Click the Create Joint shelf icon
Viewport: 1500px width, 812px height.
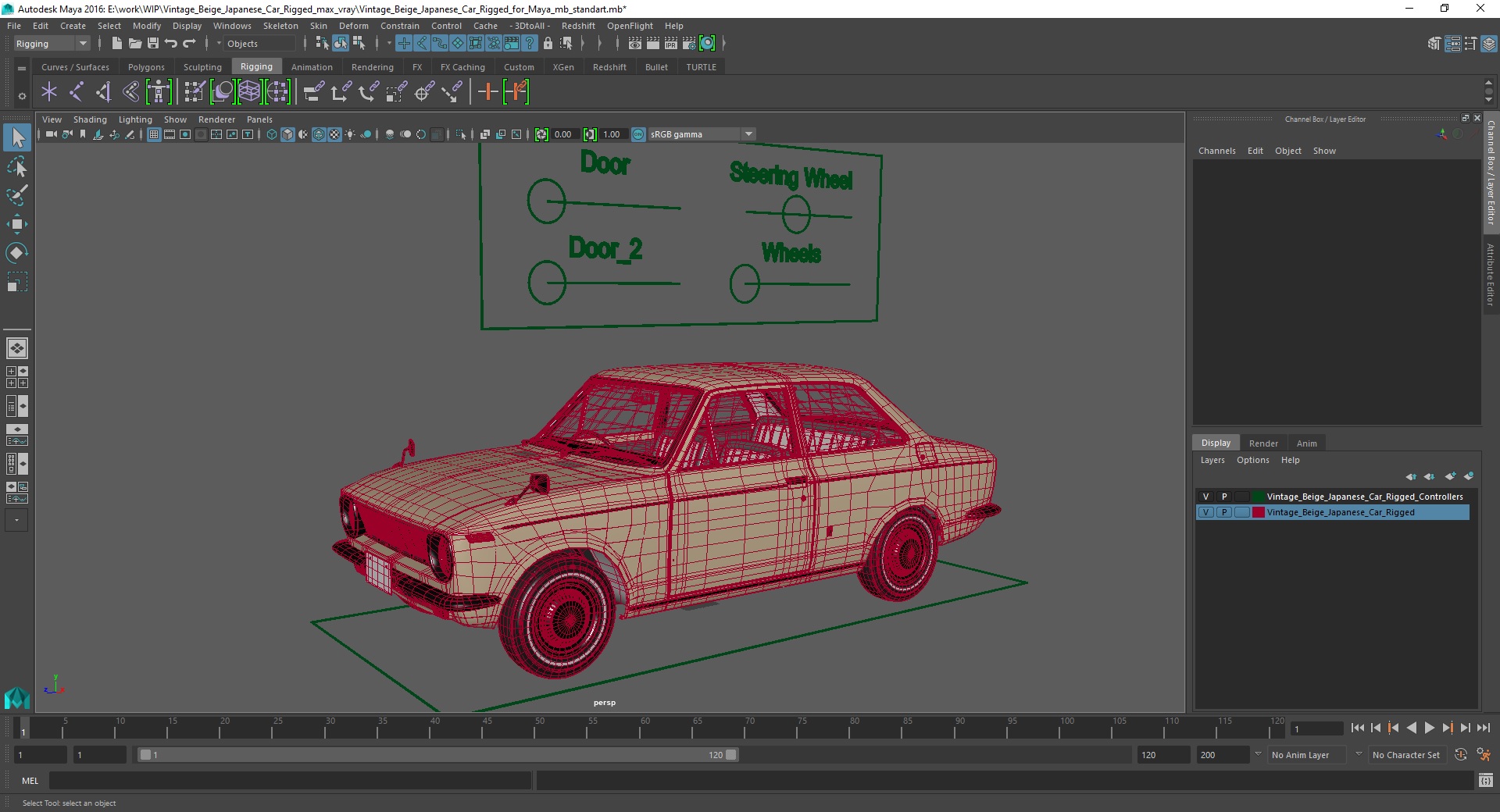click(77, 92)
